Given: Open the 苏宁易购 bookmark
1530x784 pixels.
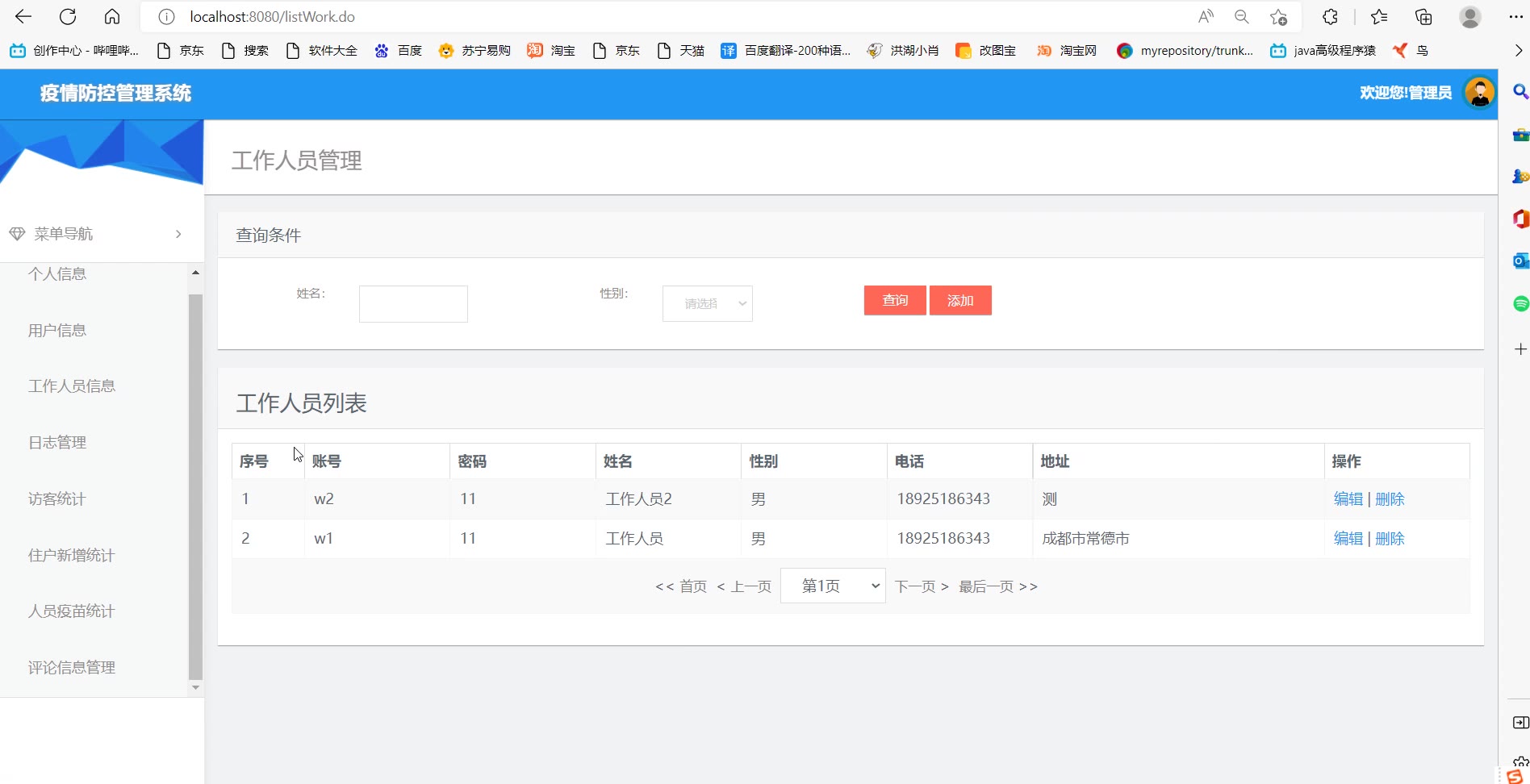Looking at the screenshot, I should pyautogui.click(x=474, y=51).
